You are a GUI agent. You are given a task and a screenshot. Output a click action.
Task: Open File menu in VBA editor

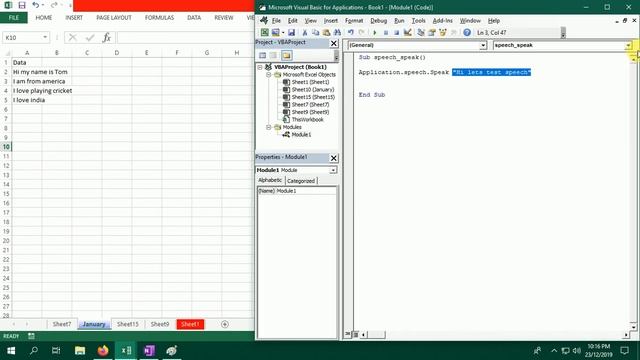point(276,21)
